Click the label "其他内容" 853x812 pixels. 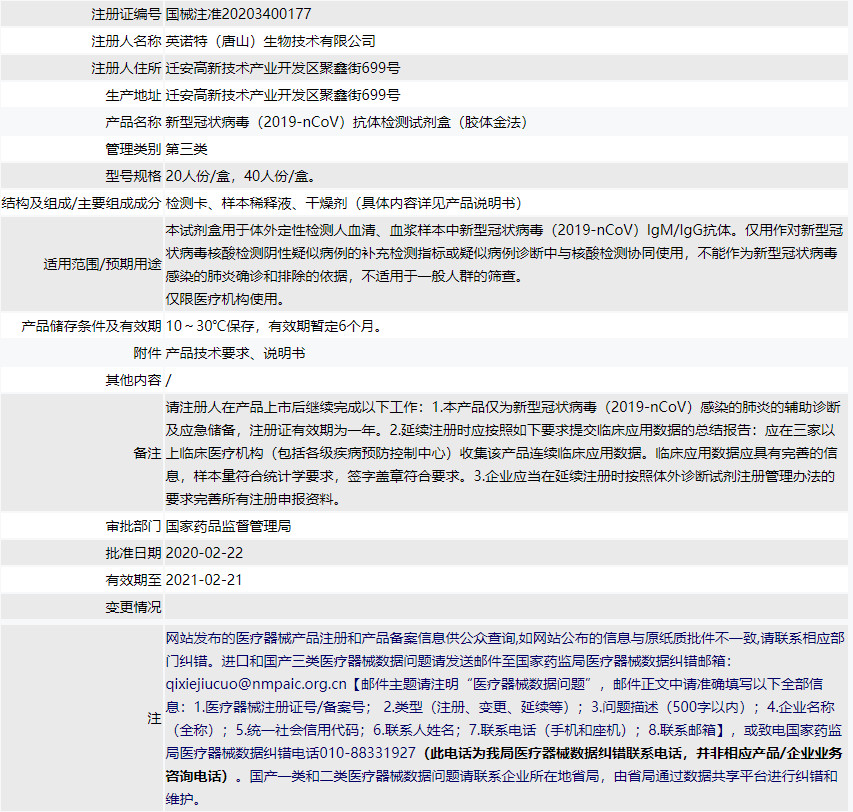click(x=133, y=380)
